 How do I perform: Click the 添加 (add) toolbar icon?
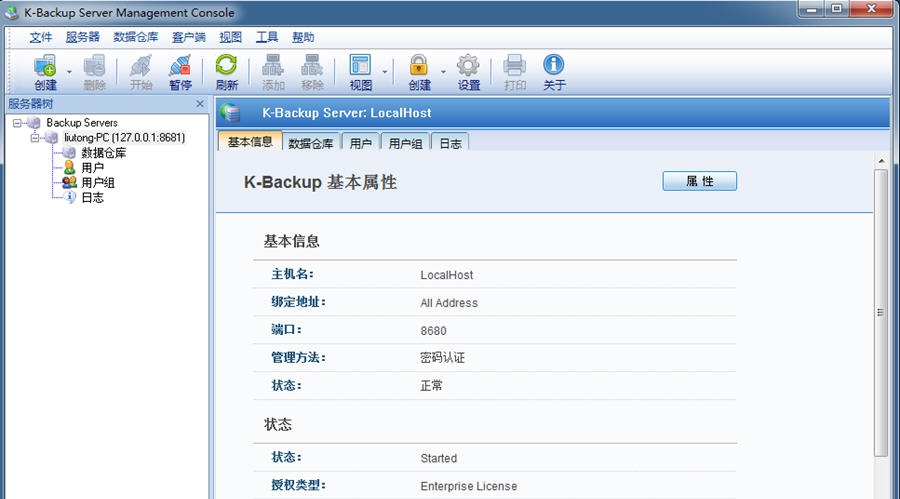coord(273,72)
